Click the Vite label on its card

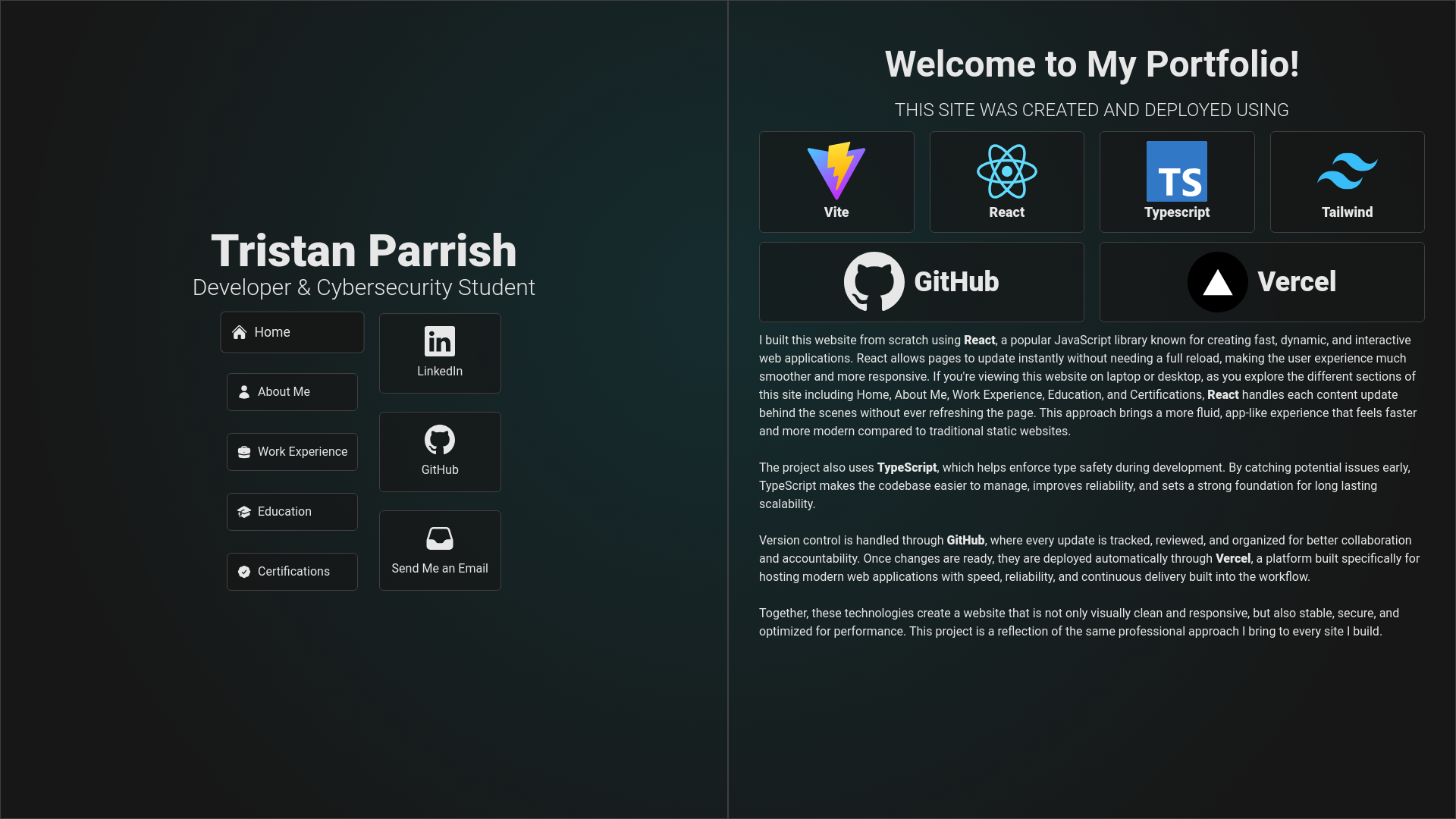point(836,212)
